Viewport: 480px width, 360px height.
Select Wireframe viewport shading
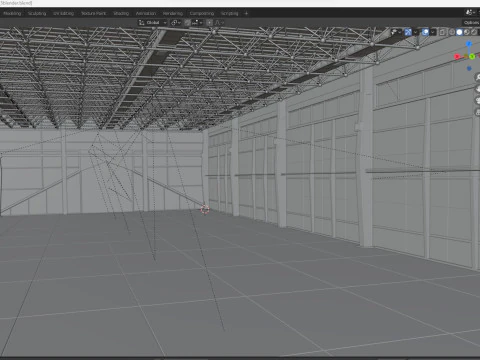pyautogui.click(x=452, y=32)
